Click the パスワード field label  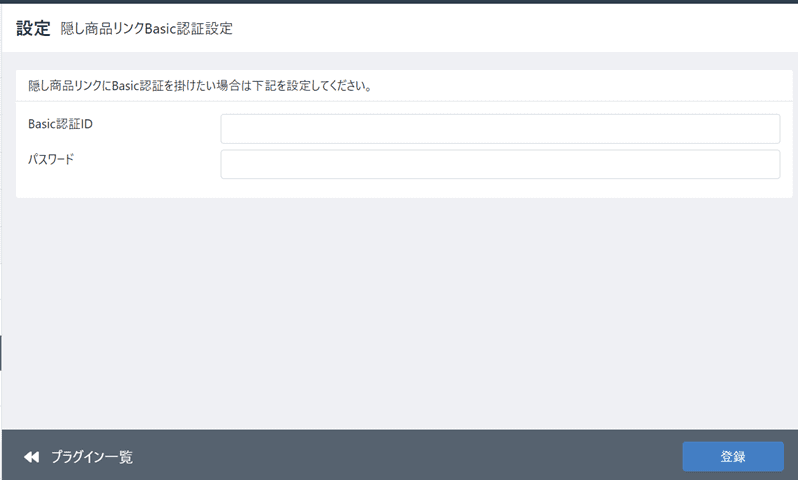pos(51,159)
